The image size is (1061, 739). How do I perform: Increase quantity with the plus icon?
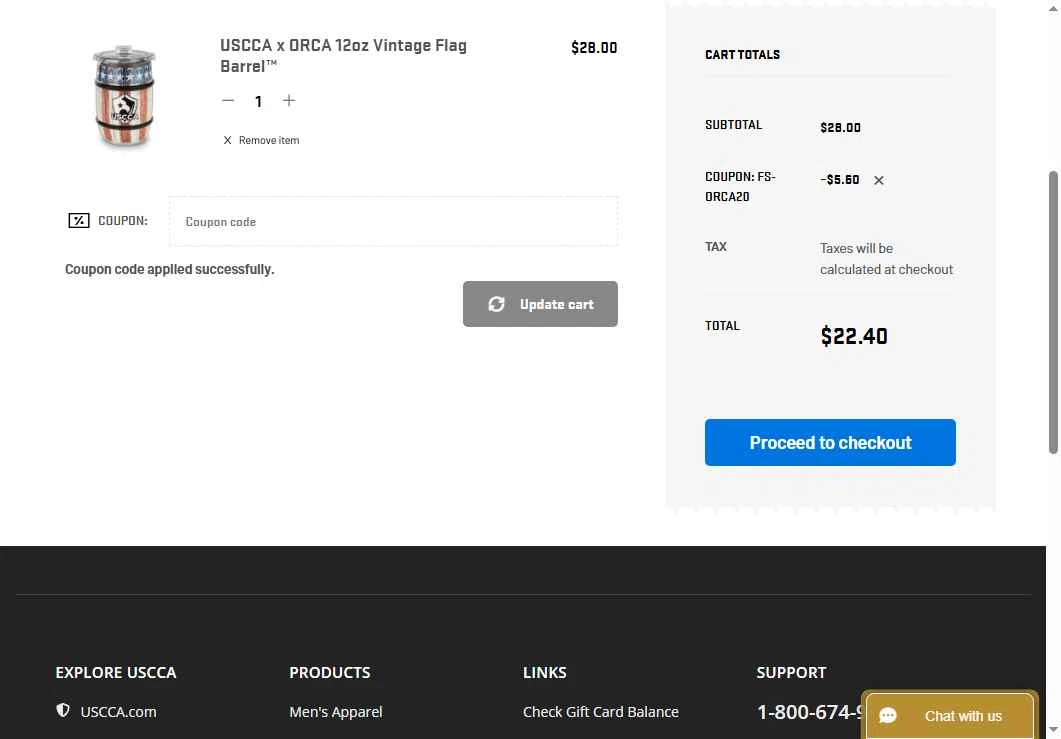click(x=289, y=101)
